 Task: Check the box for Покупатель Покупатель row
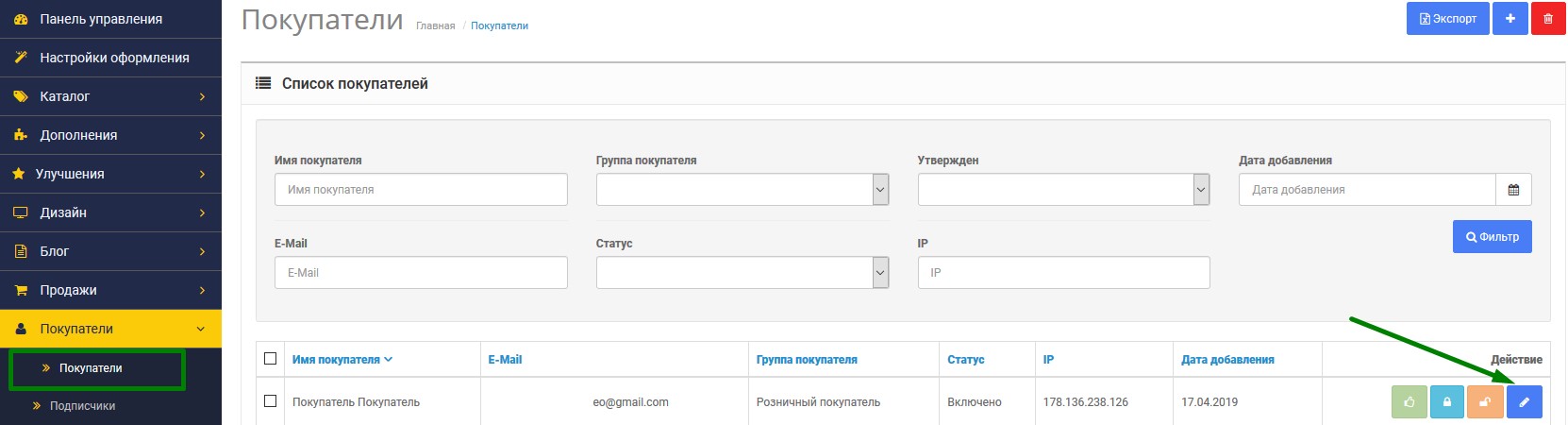coord(271,401)
